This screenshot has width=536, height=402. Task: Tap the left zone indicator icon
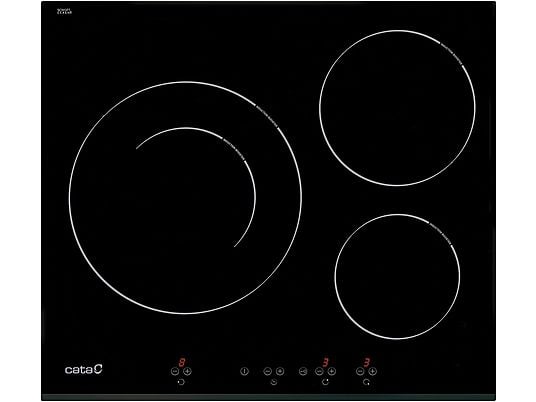click(181, 382)
